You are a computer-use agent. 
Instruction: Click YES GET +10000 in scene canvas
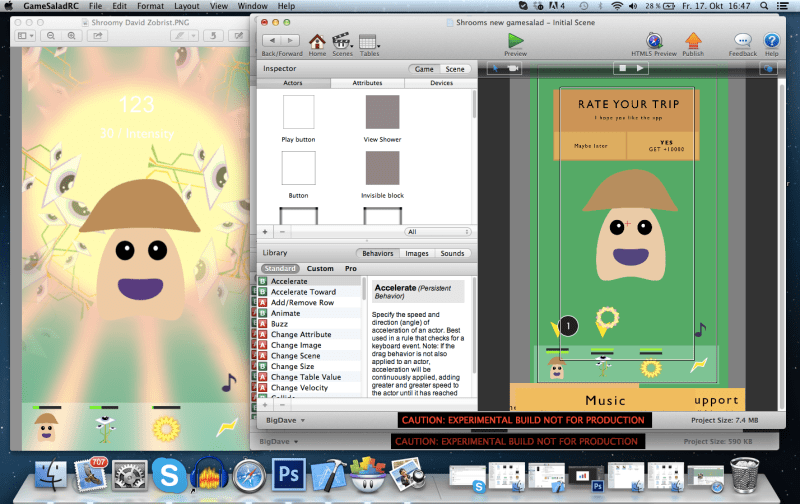pyautogui.click(x=666, y=146)
